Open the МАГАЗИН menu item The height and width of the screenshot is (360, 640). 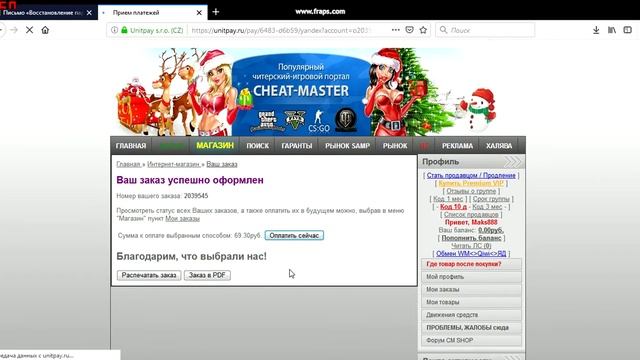pyautogui.click(x=215, y=146)
